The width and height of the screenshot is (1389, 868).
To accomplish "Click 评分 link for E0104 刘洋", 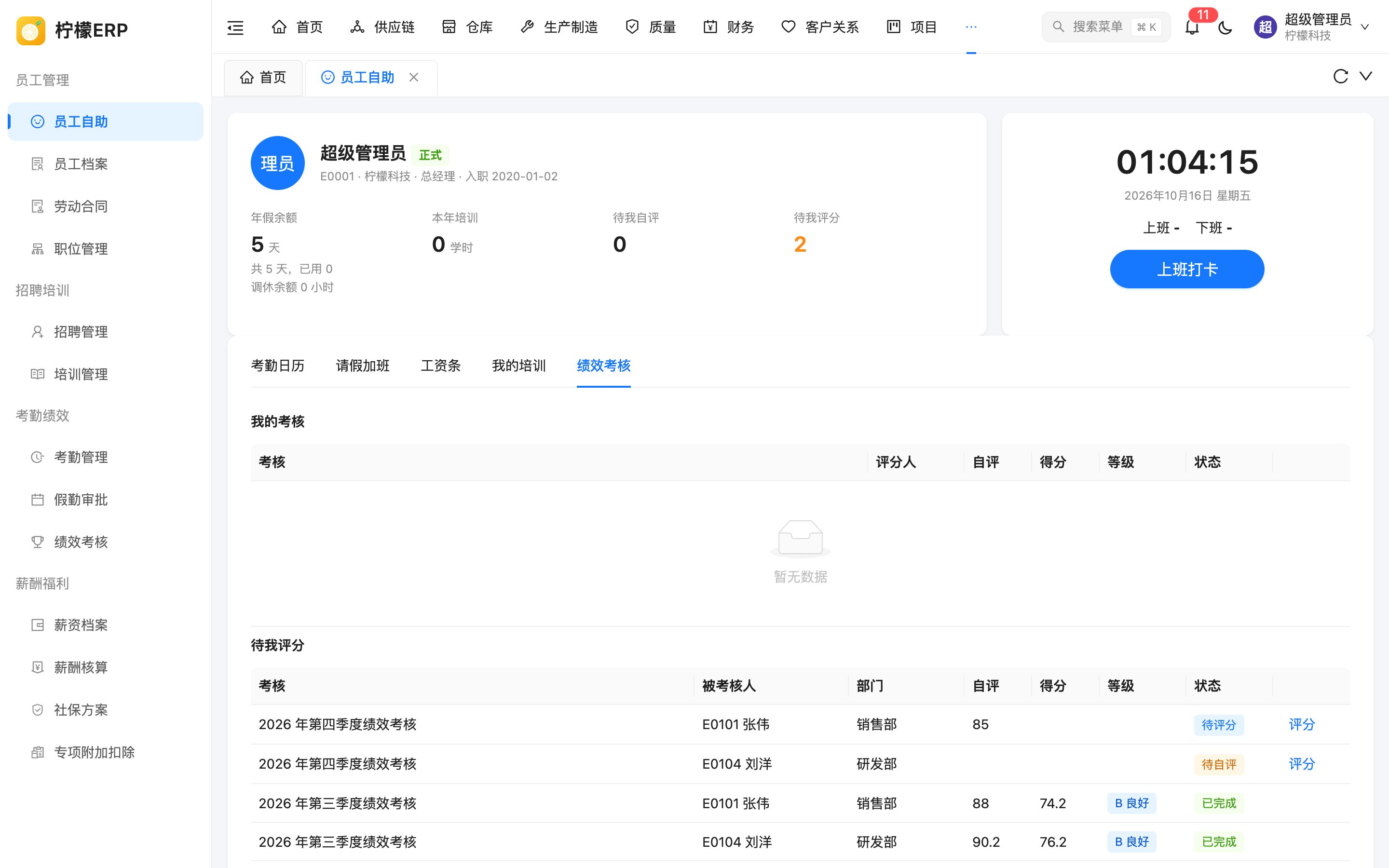I will click(1301, 764).
